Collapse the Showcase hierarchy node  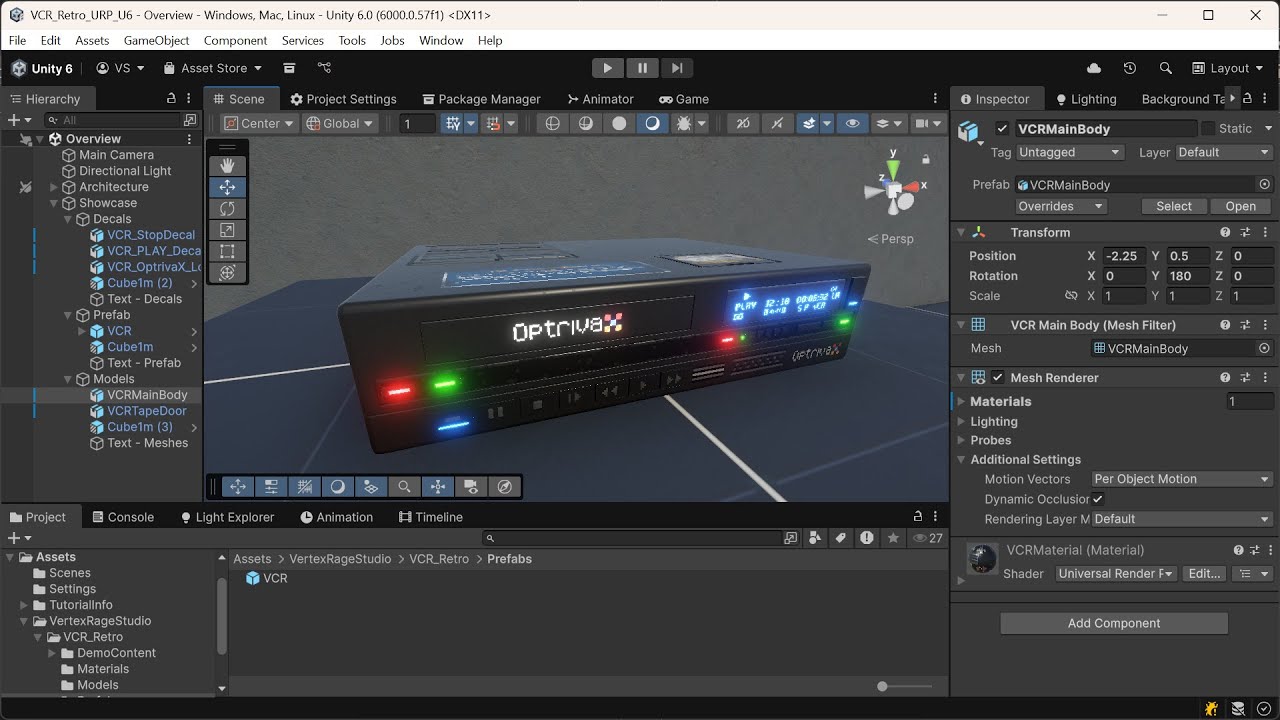point(54,203)
